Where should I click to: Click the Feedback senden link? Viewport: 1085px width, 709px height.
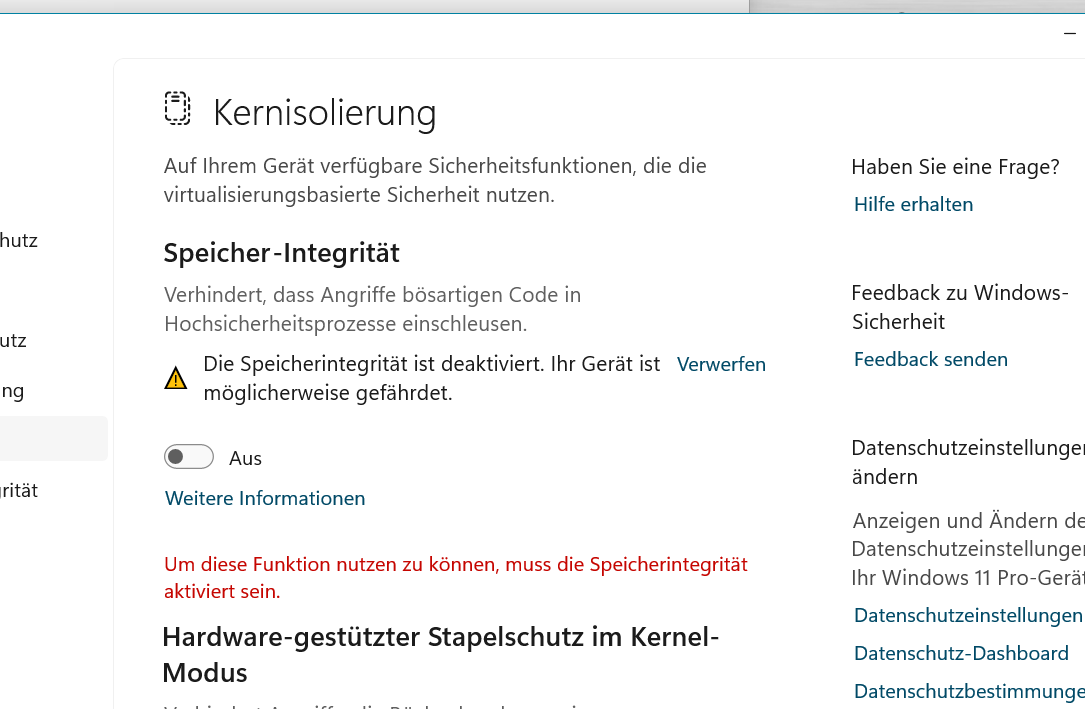pyautogui.click(x=930, y=359)
